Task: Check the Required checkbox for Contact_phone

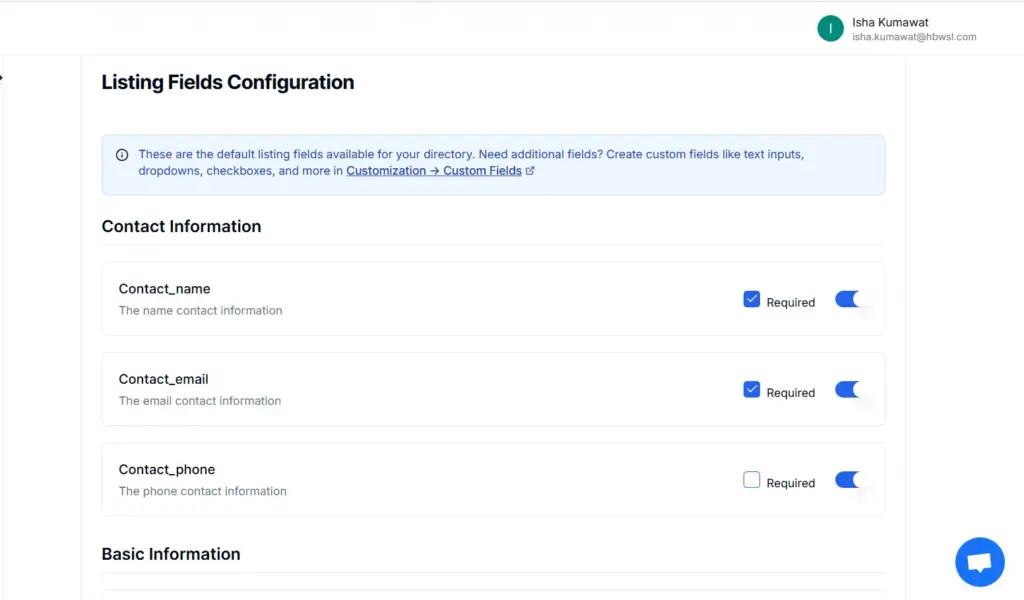Action: 752,480
